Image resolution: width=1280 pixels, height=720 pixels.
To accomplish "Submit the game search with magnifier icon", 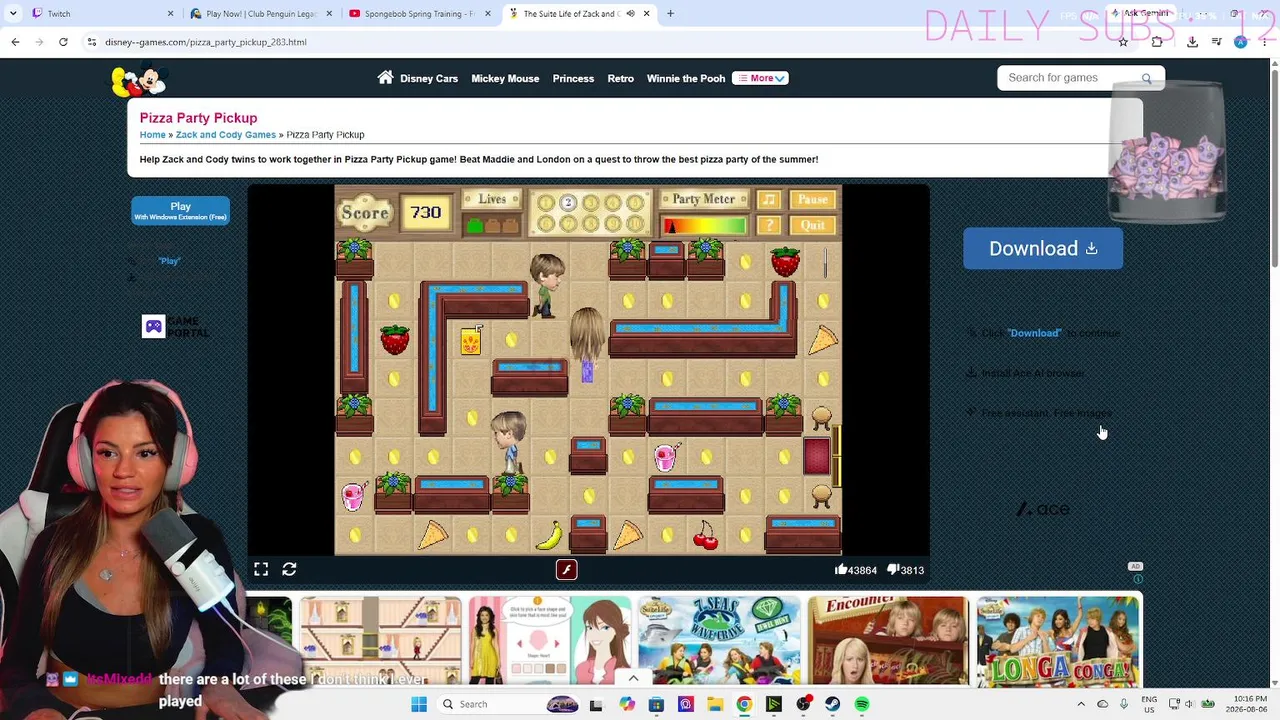I will click(1146, 78).
